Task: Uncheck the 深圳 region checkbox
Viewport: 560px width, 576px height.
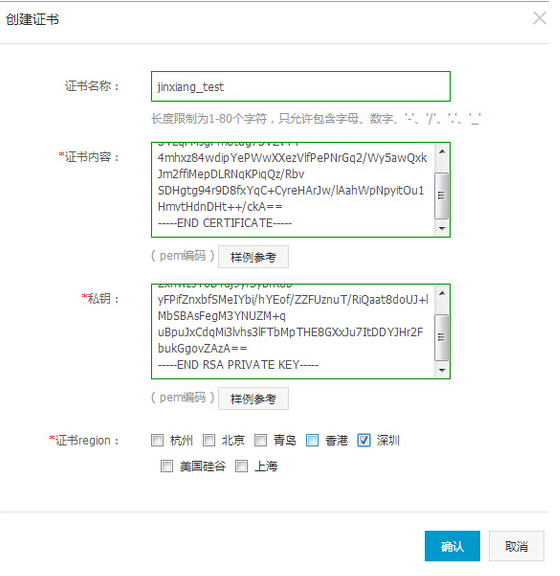Action: (x=364, y=440)
